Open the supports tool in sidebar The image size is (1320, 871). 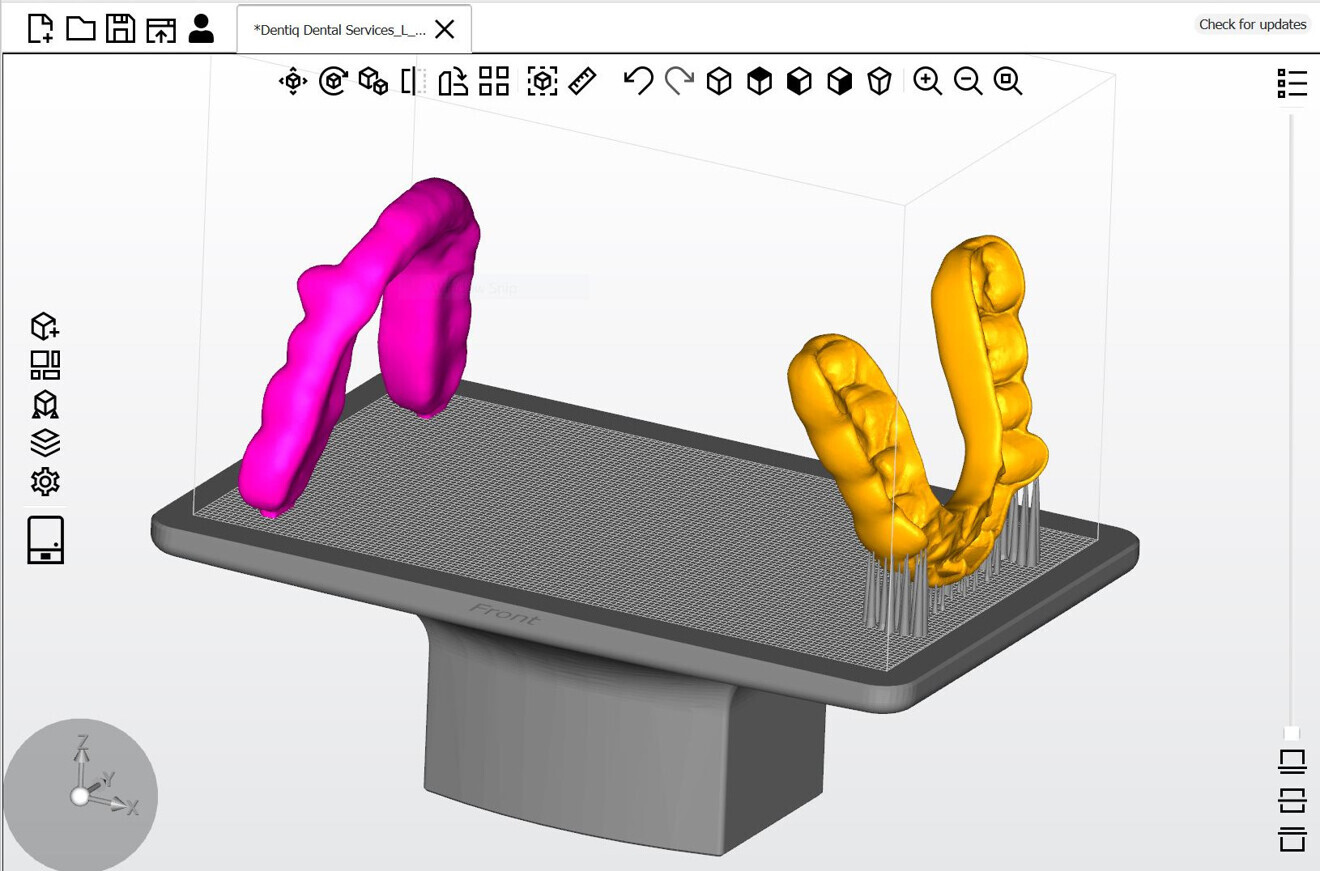45,404
